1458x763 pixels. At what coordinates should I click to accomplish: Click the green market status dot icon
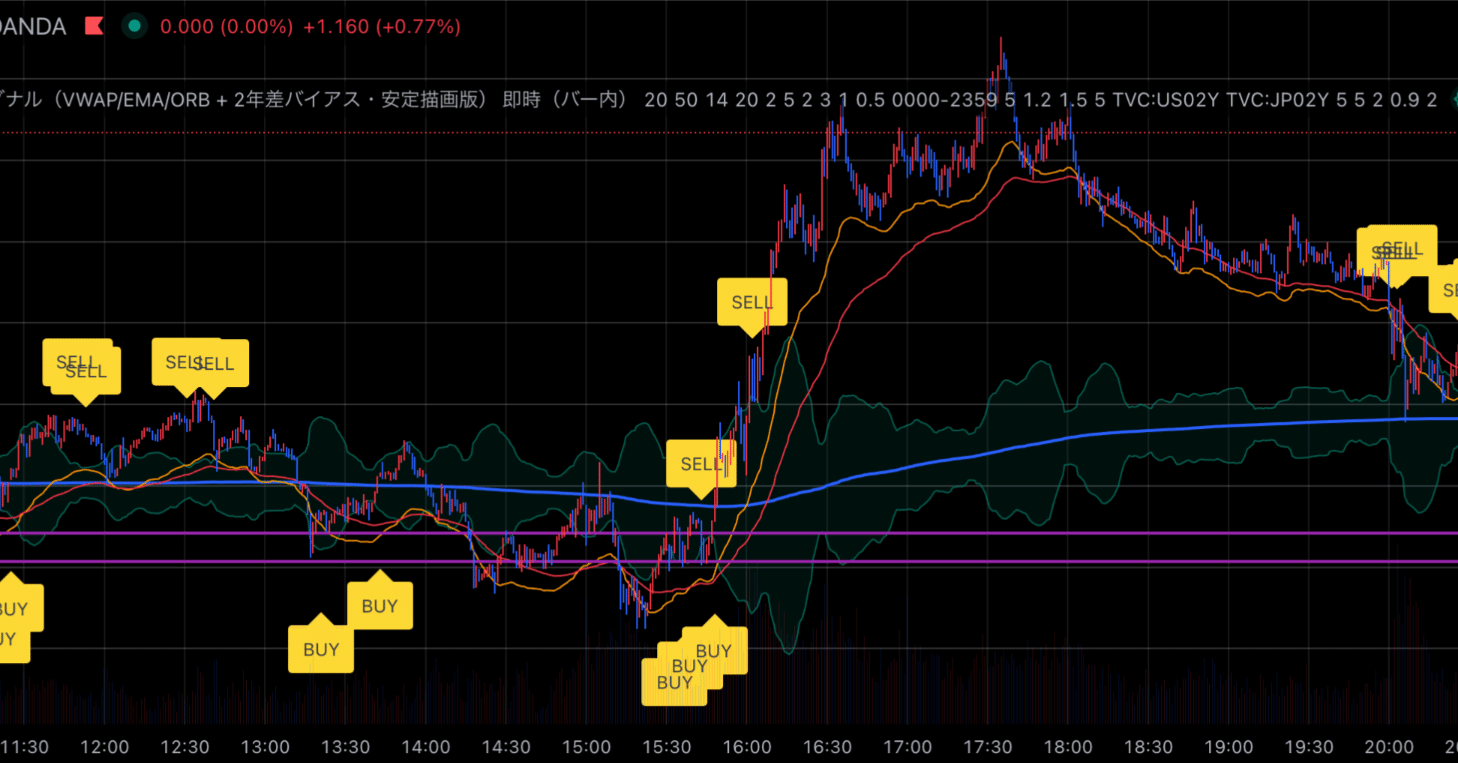(134, 26)
